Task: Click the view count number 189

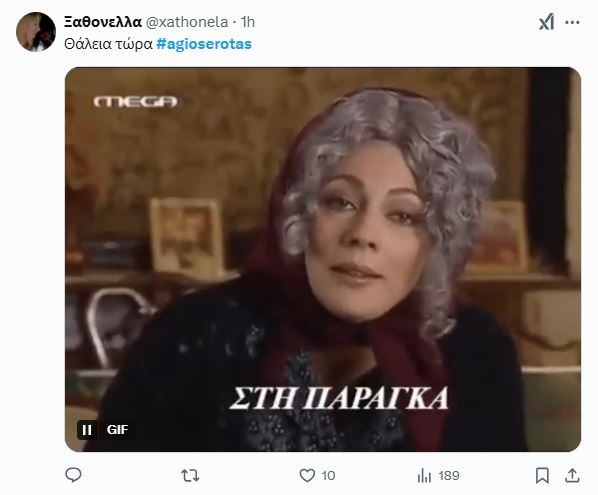Action: (x=448, y=476)
